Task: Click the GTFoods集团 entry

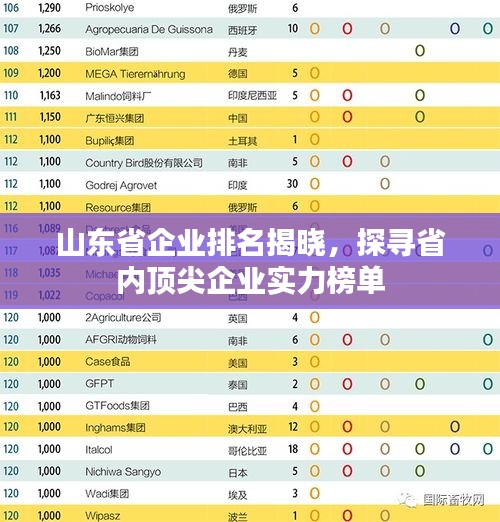Action: (x=117, y=406)
